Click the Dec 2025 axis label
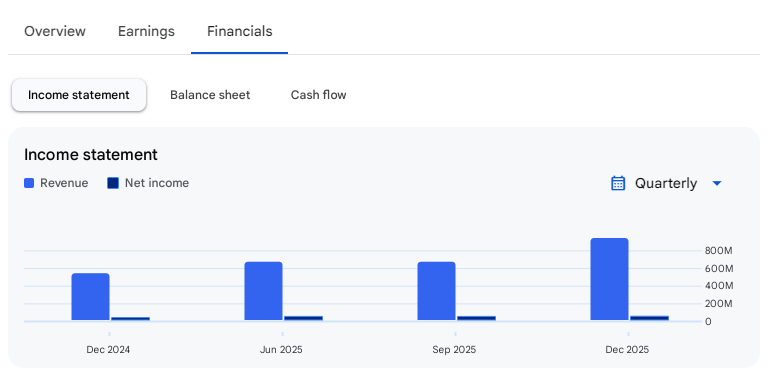780x381 pixels. pos(627,350)
